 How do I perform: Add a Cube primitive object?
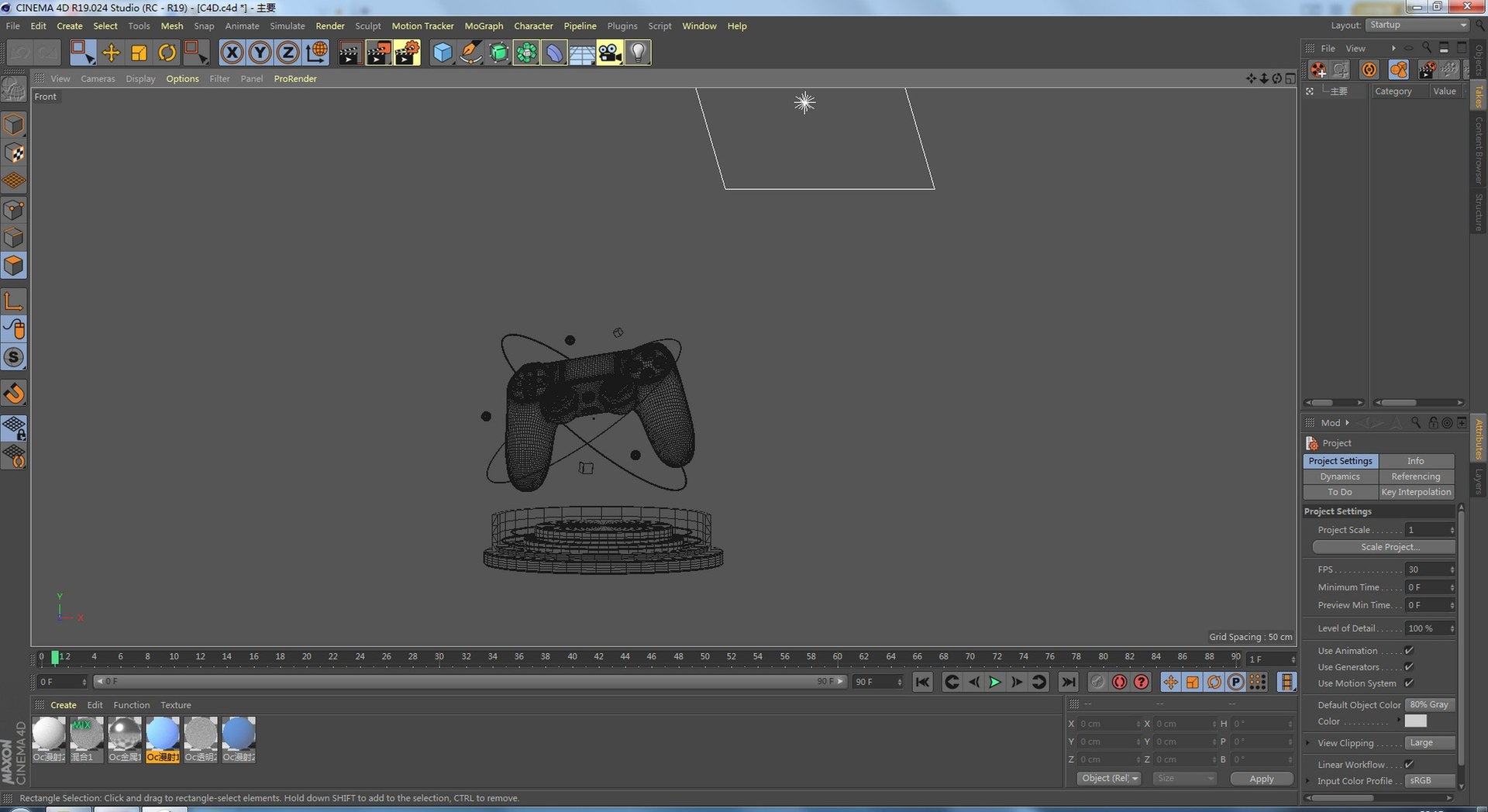click(x=443, y=53)
